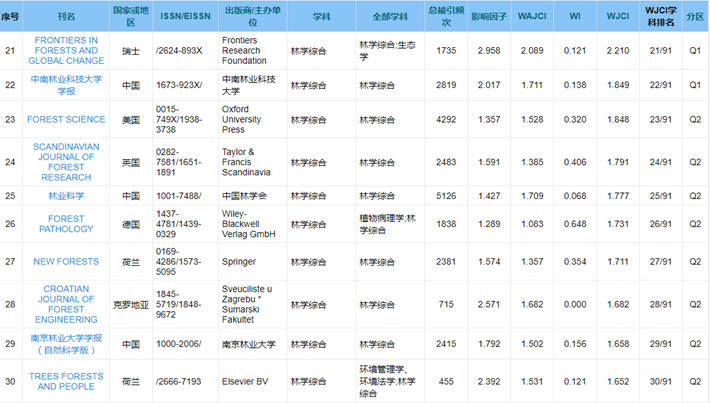Click the ISSN/EISSN column header
Viewport: 710px width, 403px height.
[x=185, y=16]
